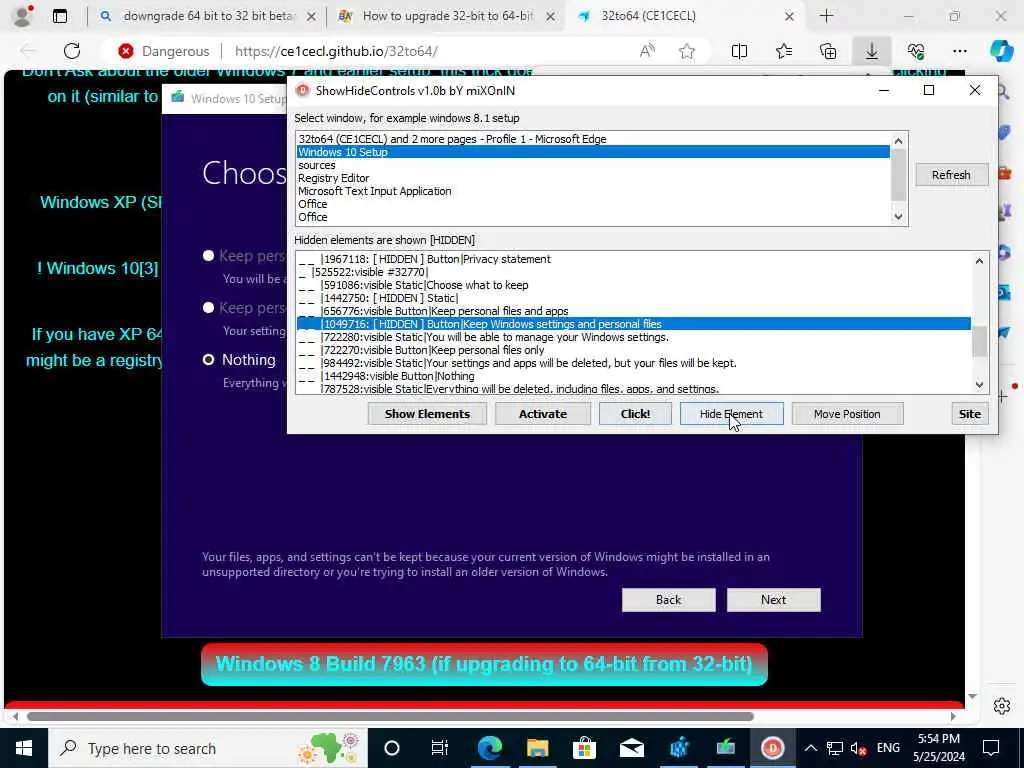Image resolution: width=1024 pixels, height=768 pixels.
Task: Click the Move Position button
Action: click(847, 414)
